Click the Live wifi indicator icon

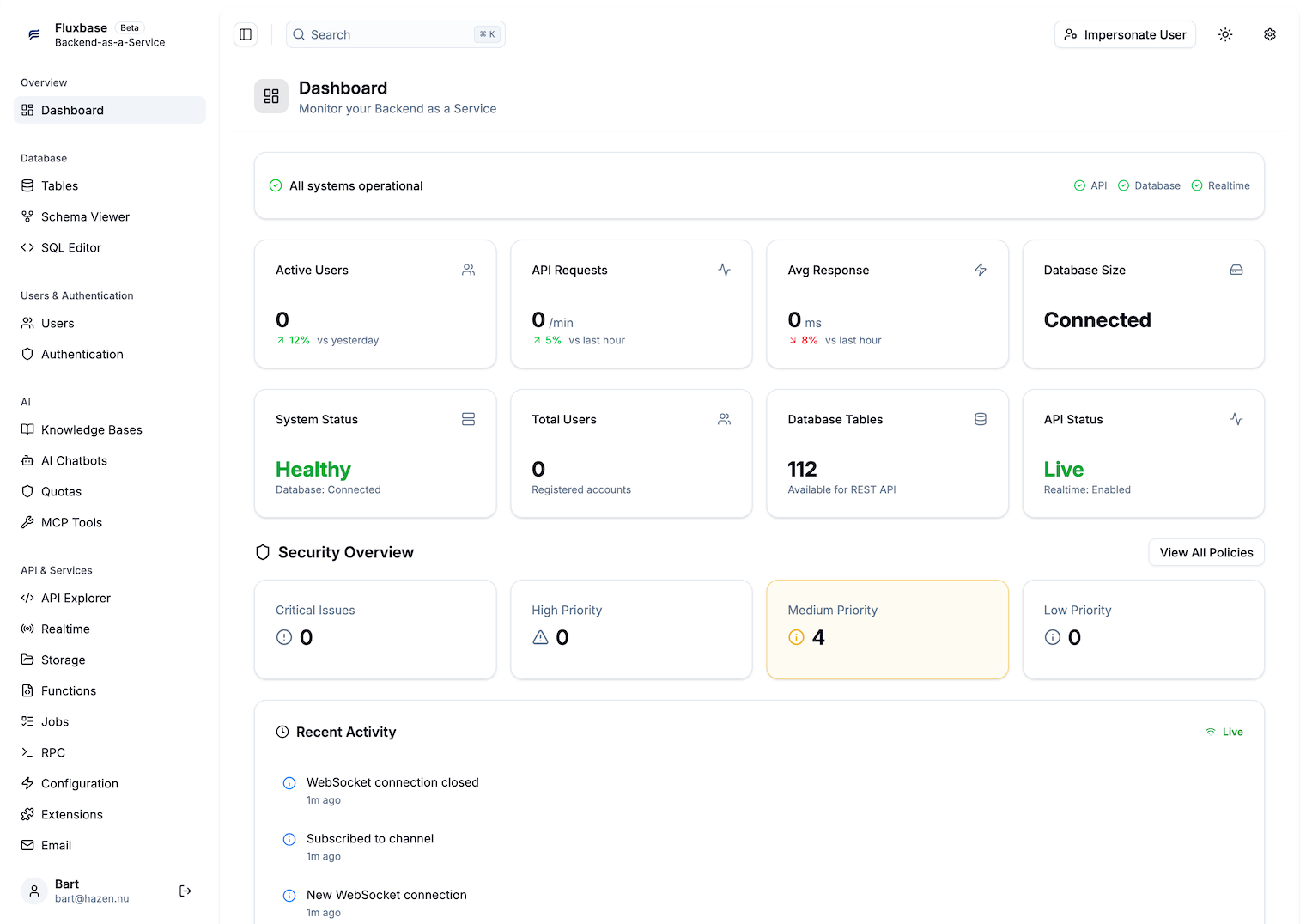(x=1211, y=732)
